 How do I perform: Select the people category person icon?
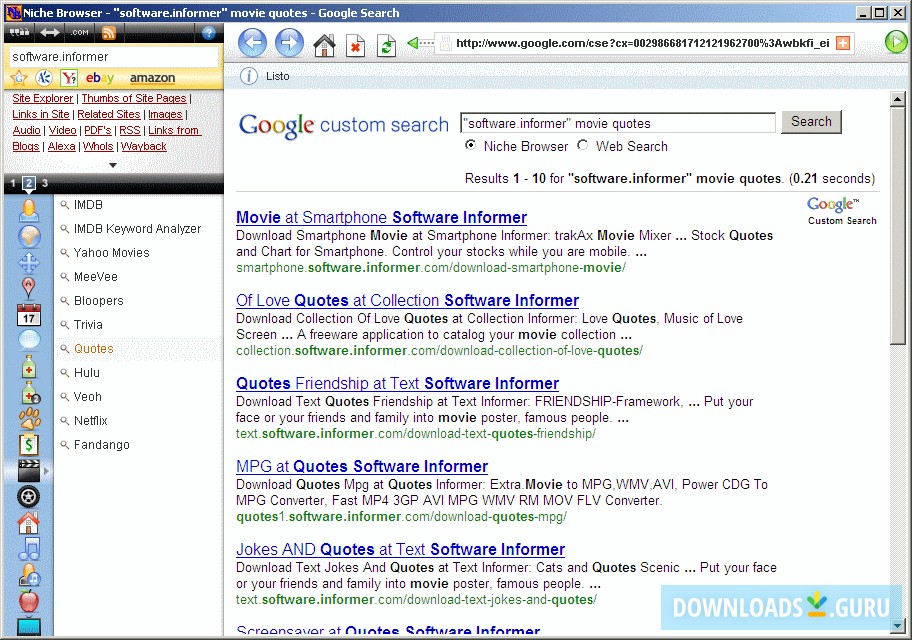pos(28,210)
